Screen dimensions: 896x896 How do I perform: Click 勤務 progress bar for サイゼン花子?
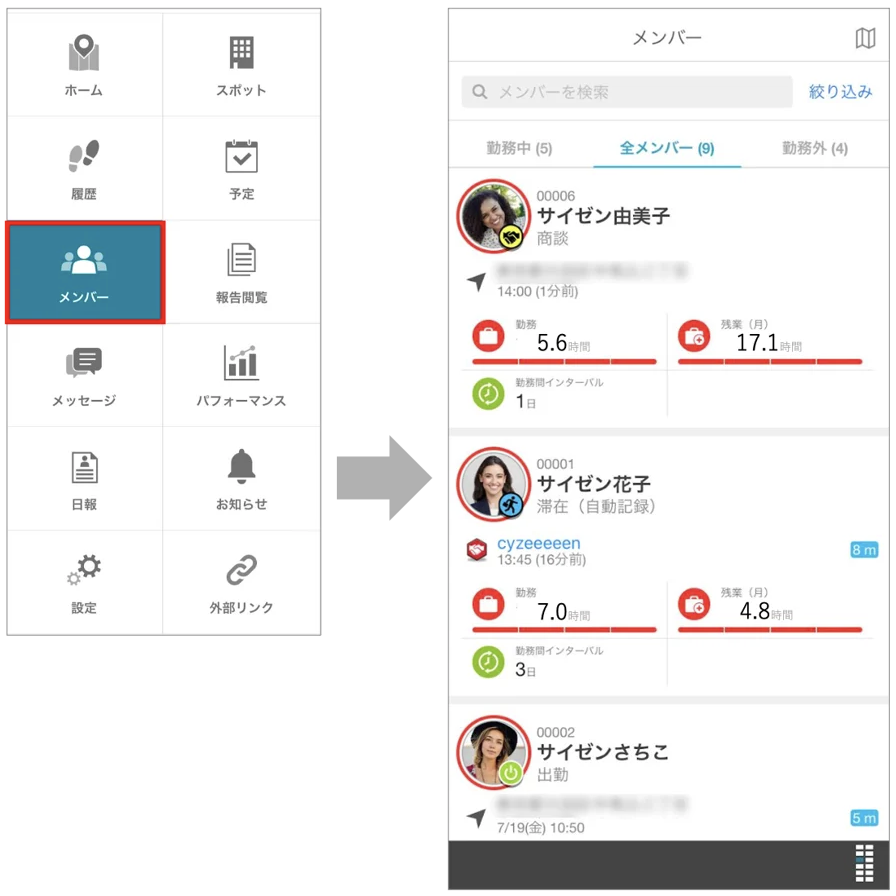pos(564,630)
